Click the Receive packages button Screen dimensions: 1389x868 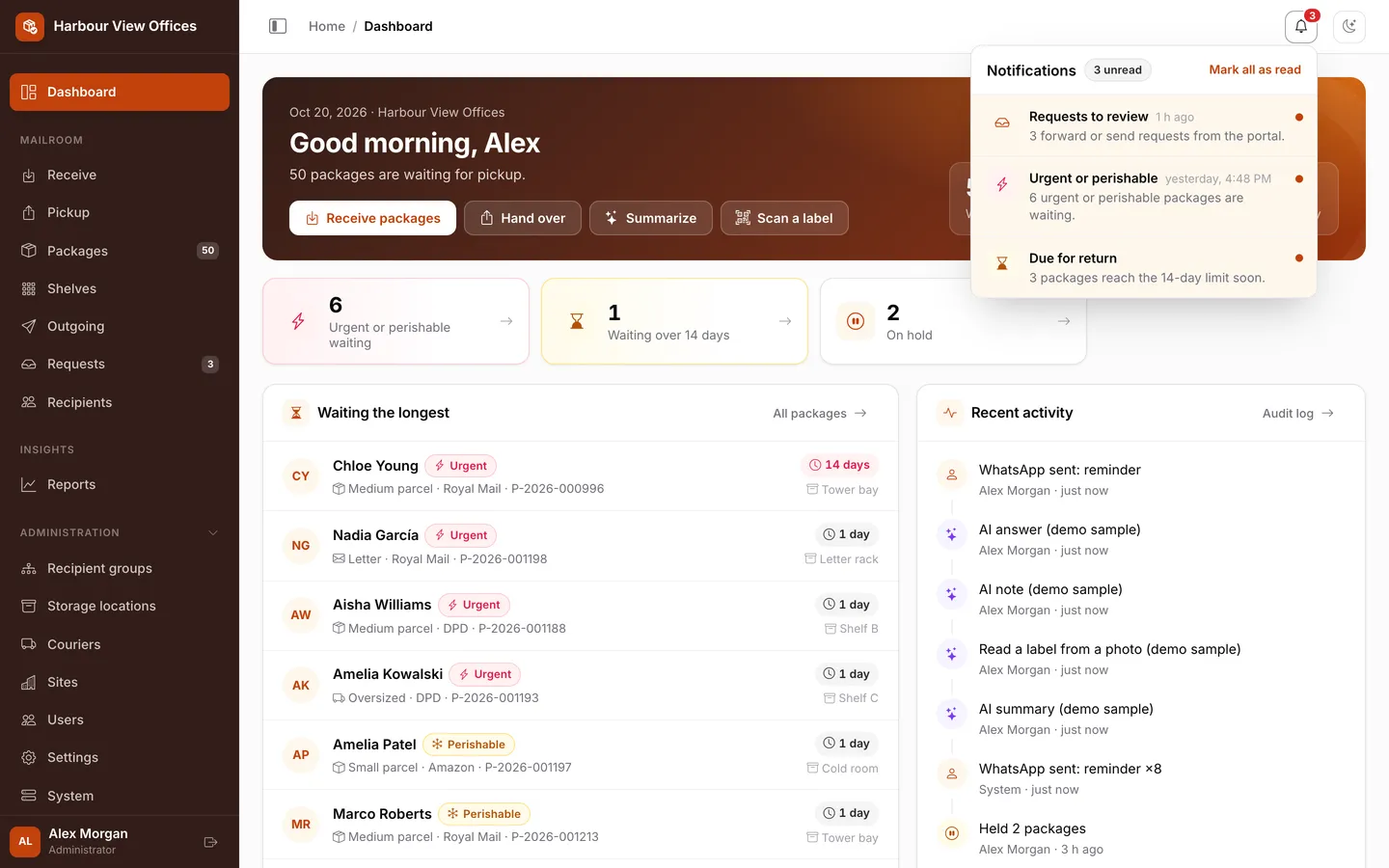click(372, 218)
